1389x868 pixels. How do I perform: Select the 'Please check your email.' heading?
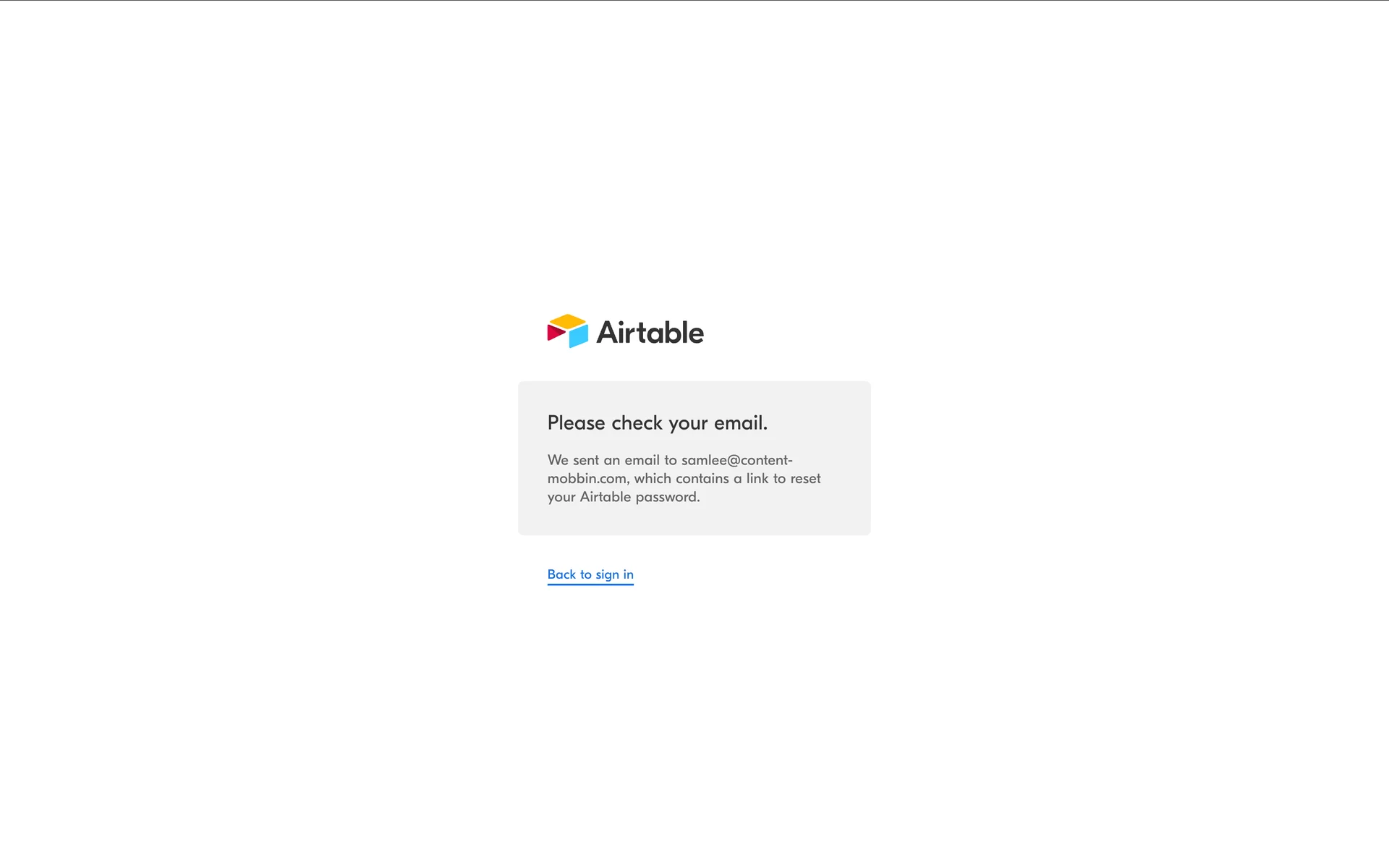(657, 423)
